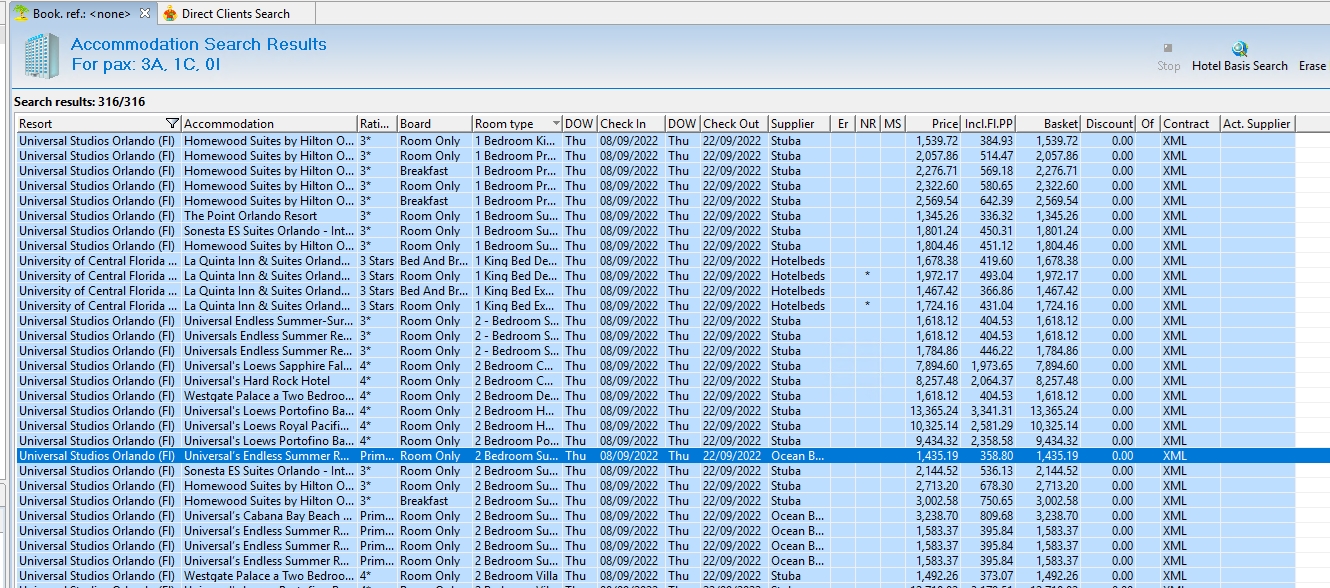This screenshot has width=1330, height=588.
Task: Click the Hotel Basis Search globe icon
Action: (x=1239, y=48)
